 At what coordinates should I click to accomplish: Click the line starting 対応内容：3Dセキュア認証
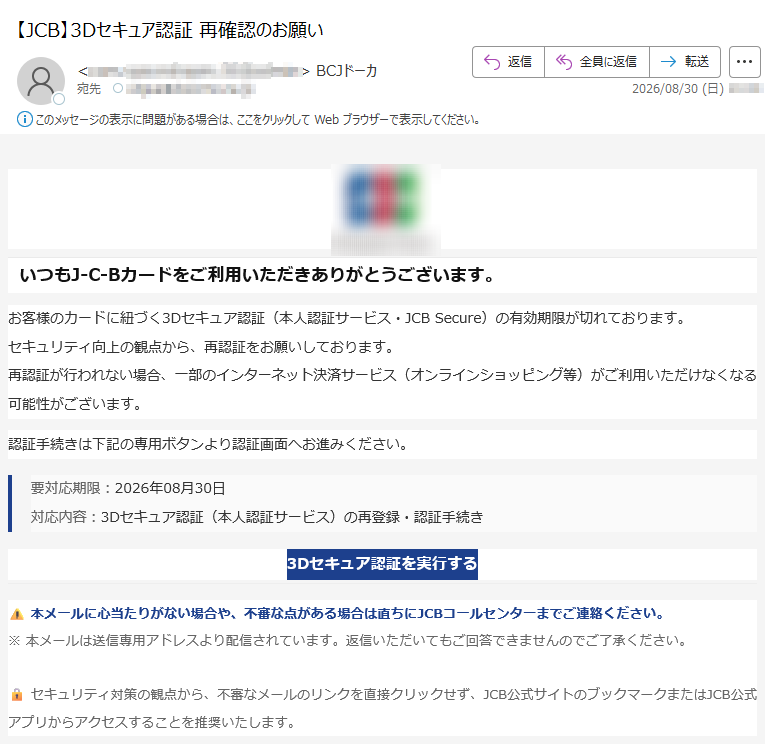[257, 517]
